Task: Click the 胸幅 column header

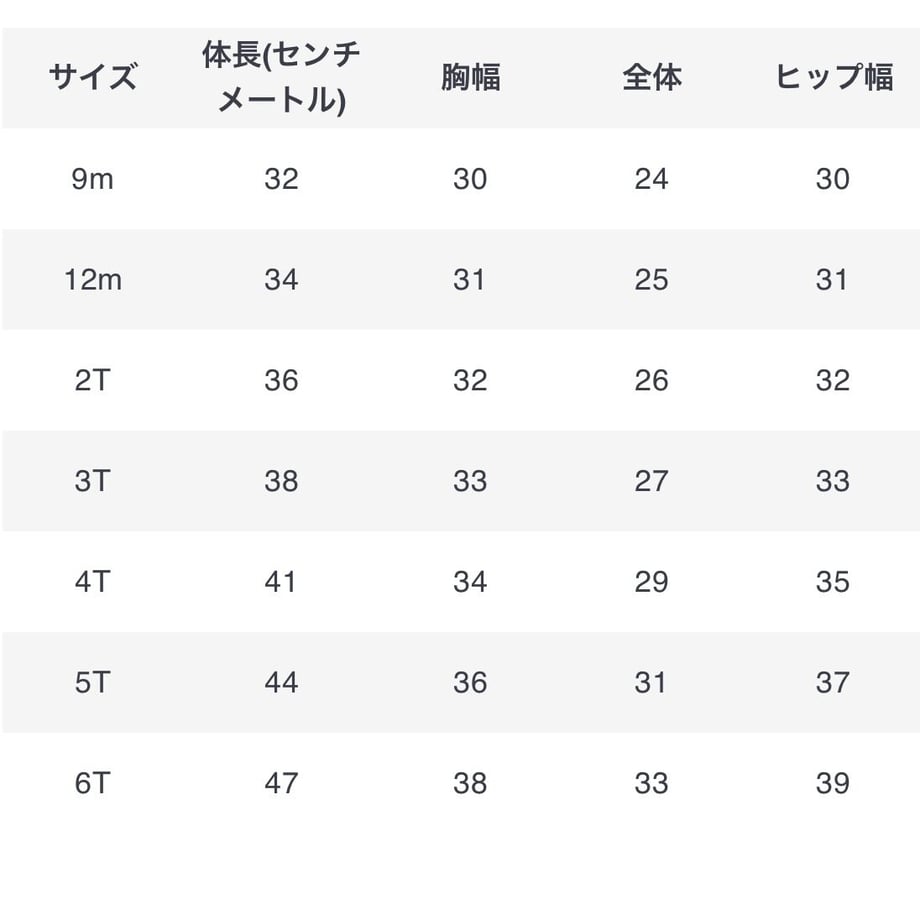Action: pos(471,77)
